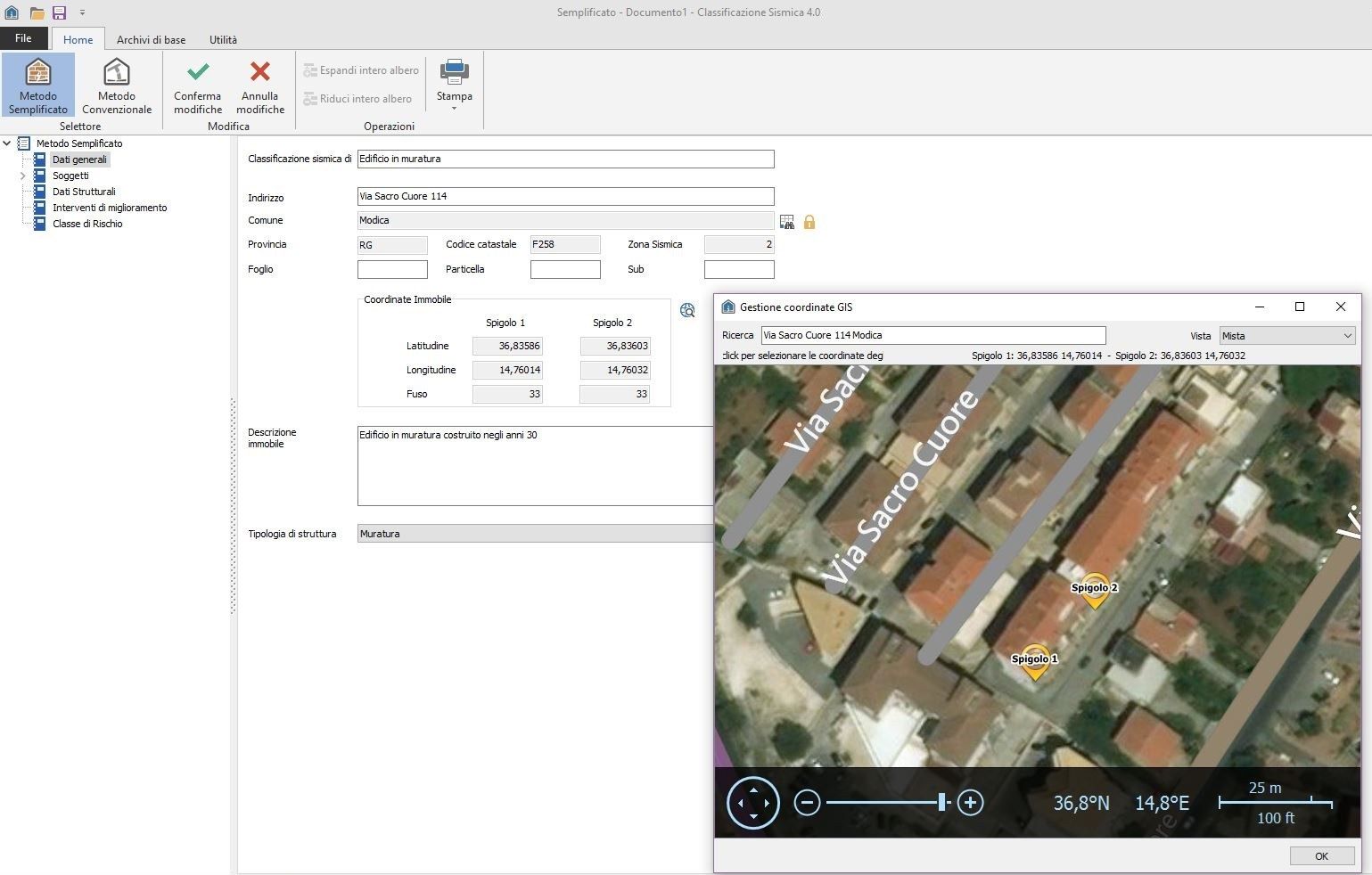Zoom in on the map with the plus button
This screenshot has height=875, width=1372.
(x=970, y=802)
